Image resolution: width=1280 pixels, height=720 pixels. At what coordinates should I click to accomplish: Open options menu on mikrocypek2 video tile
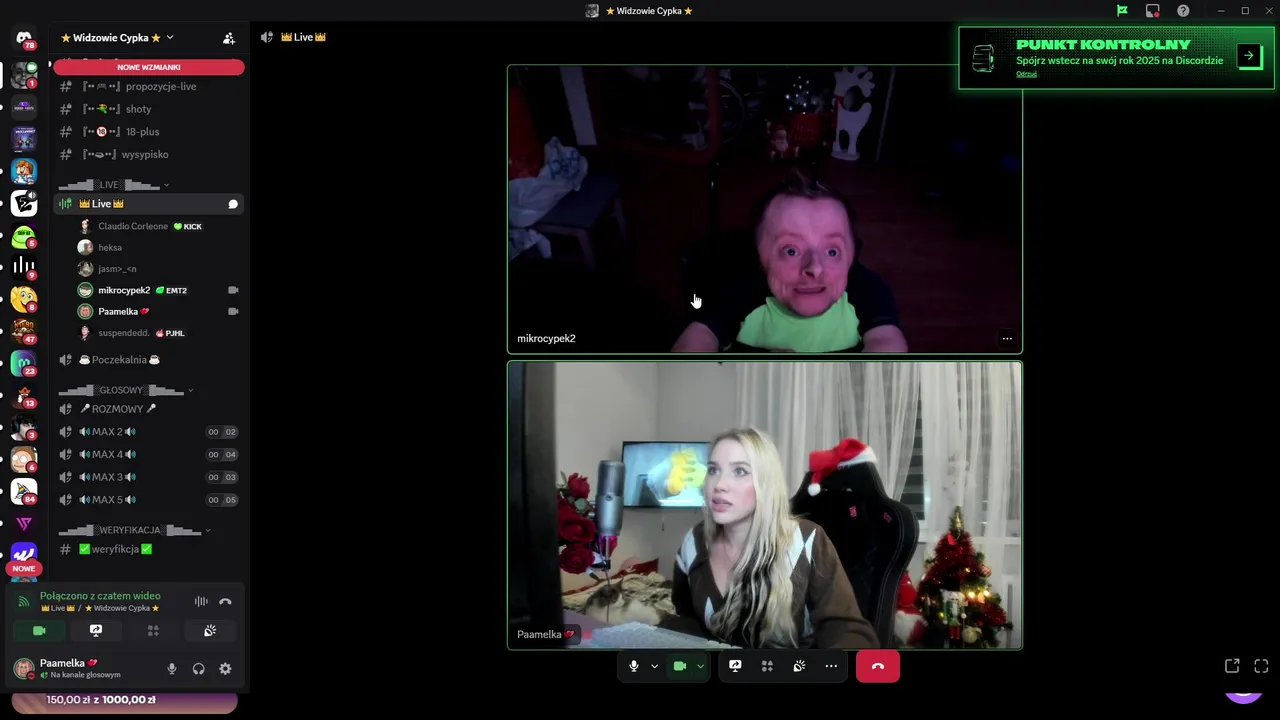click(x=1007, y=338)
